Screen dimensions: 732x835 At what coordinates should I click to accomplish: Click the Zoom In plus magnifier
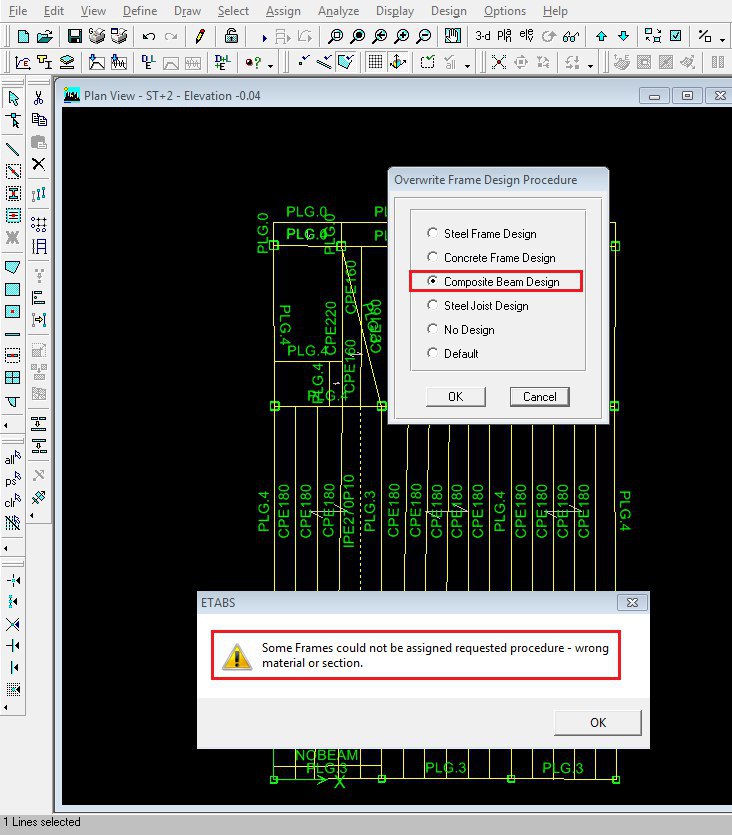[x=402, y=36]
